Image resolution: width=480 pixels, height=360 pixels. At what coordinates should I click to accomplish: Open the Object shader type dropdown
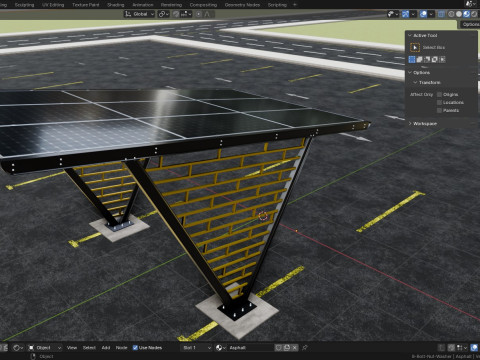[x=45, y=348]
